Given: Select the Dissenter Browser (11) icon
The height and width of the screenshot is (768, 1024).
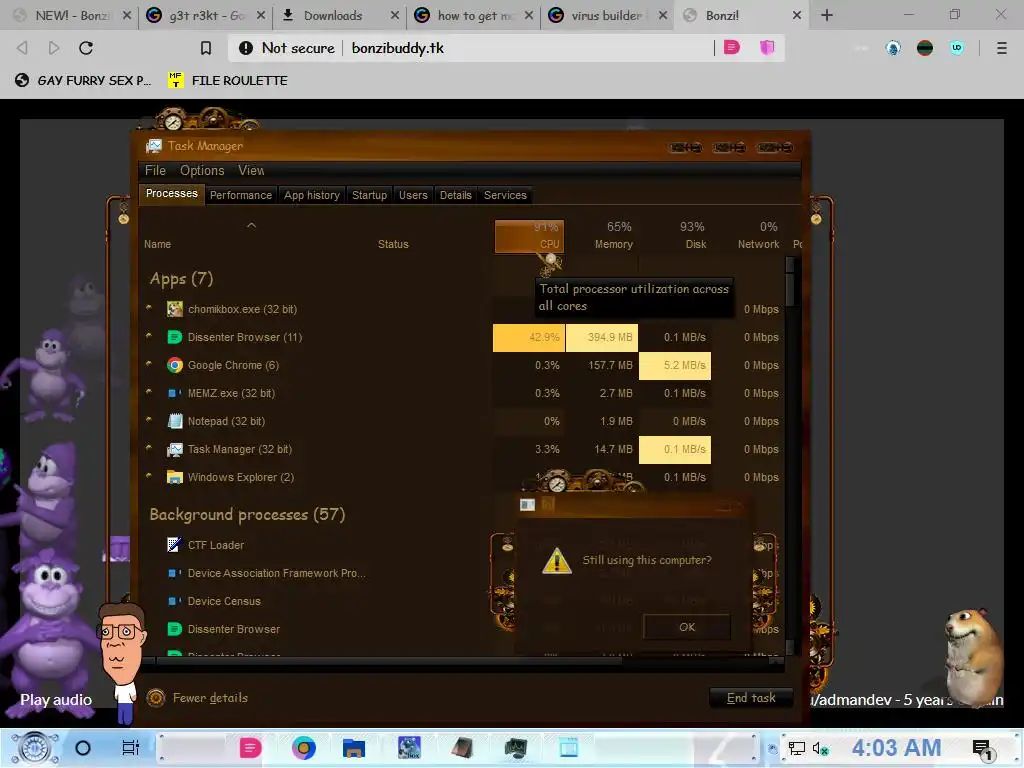Looking at the screenshot, I should tap(174, 337).
